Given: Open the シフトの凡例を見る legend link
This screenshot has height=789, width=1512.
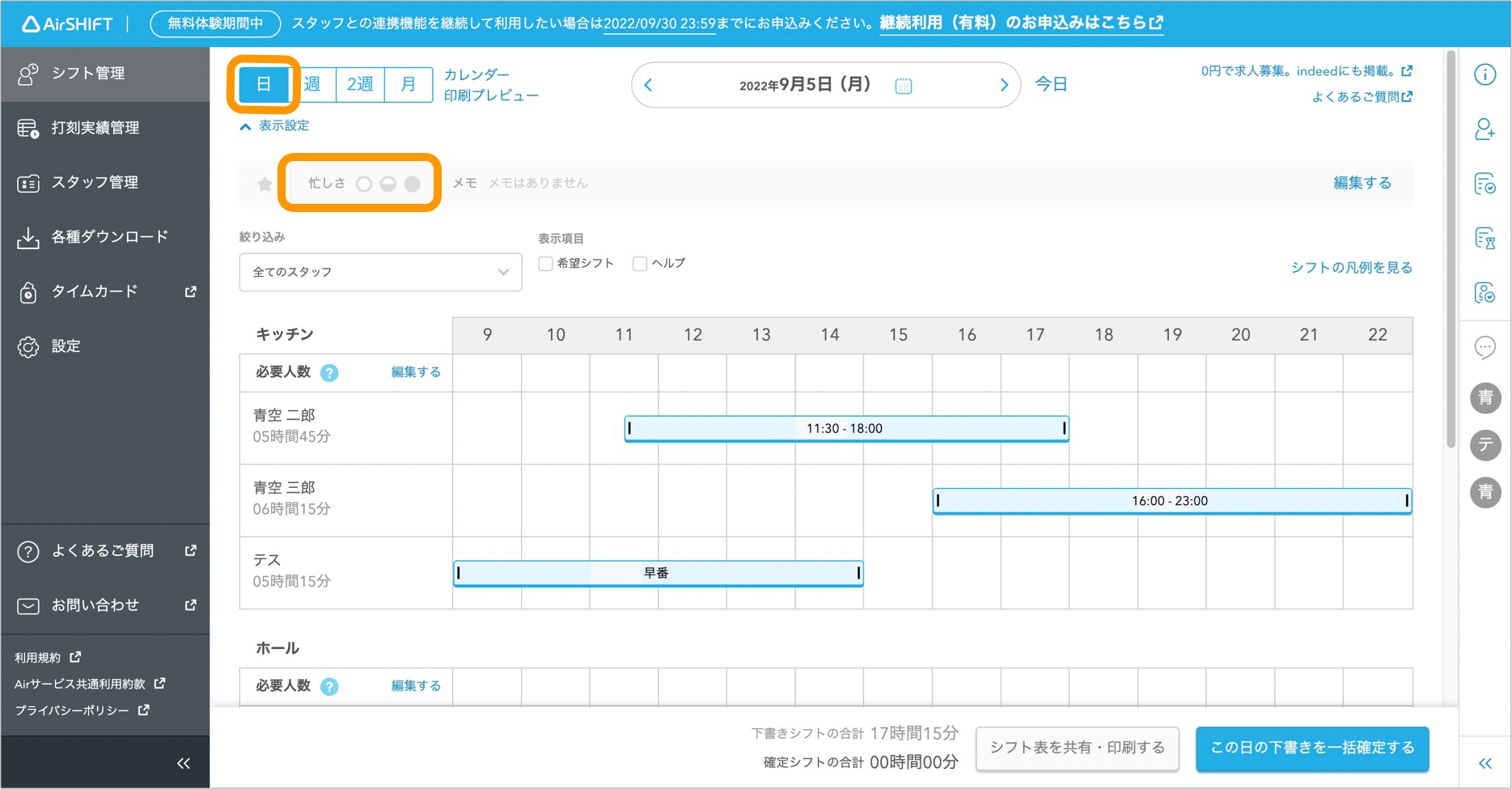Looking at the screenshot, I should (1349, 267).
